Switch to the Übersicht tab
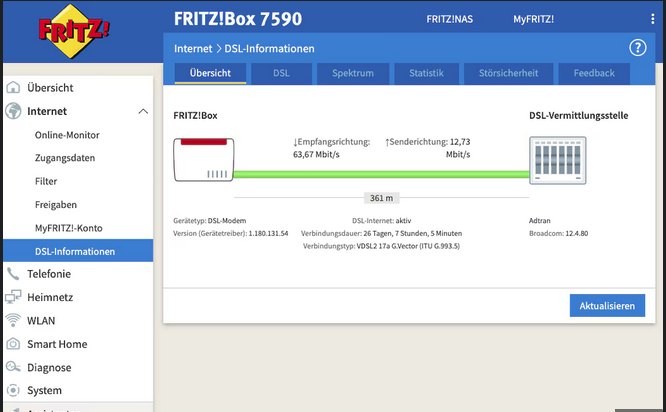The image size is (666, 412). pyautogui.click(x=210, y=73)
